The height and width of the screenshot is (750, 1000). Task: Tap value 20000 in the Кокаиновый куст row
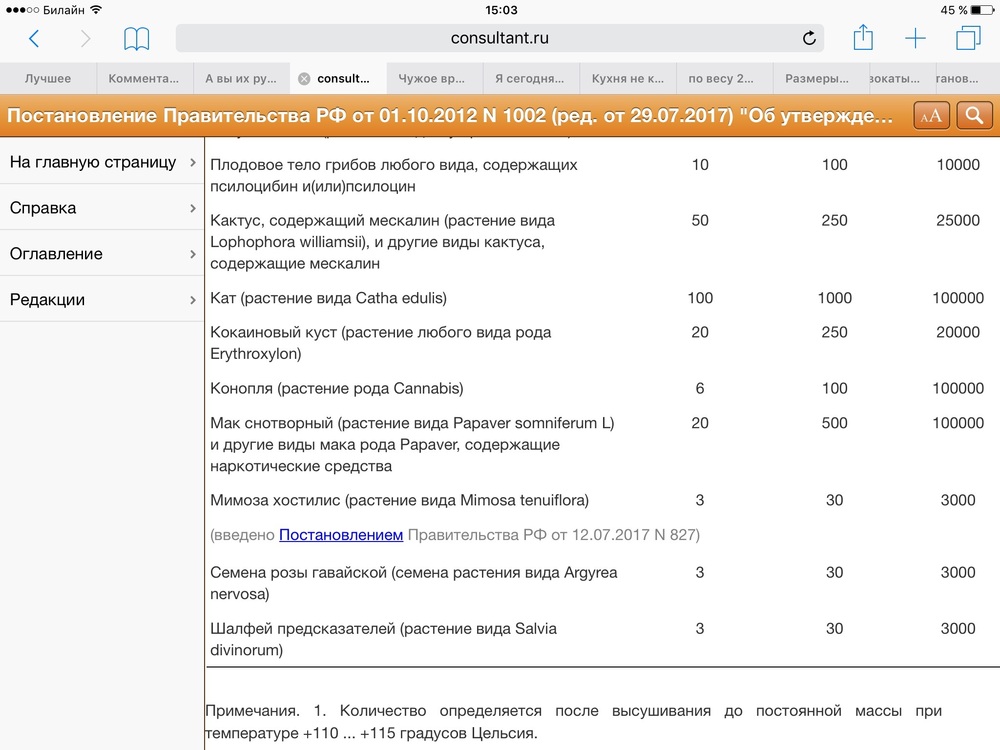958,332
